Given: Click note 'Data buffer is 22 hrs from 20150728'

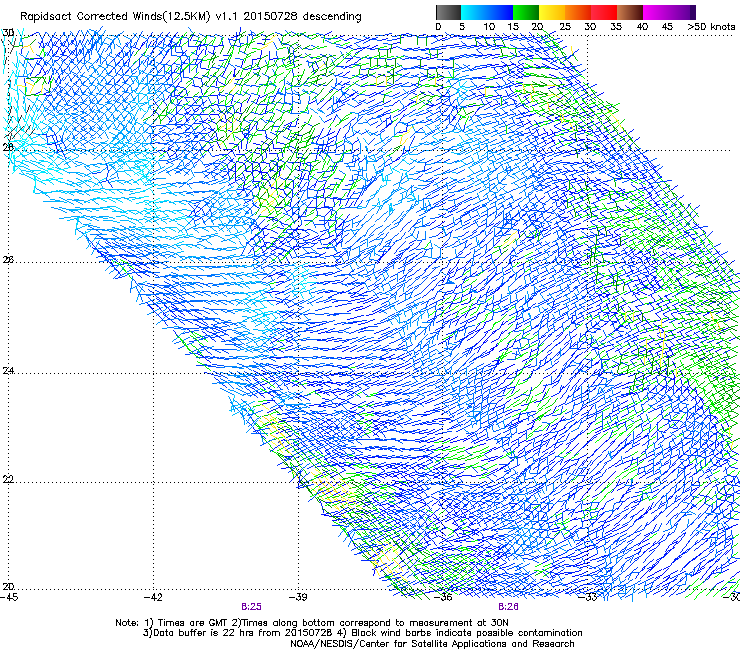Looking at the screenshot, I should (243, 633).
